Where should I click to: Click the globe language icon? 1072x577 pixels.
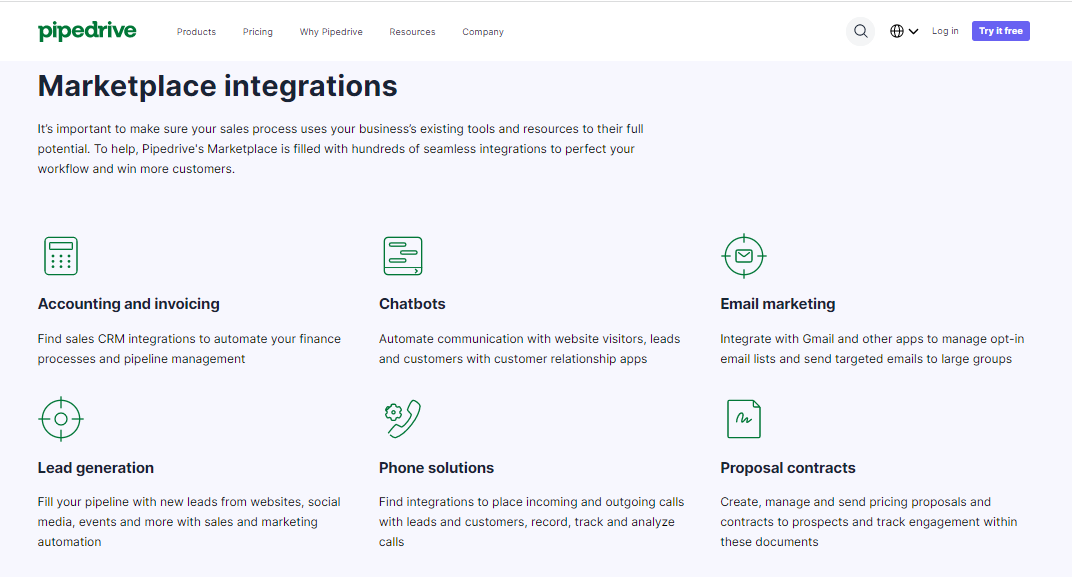click(897, 31)
